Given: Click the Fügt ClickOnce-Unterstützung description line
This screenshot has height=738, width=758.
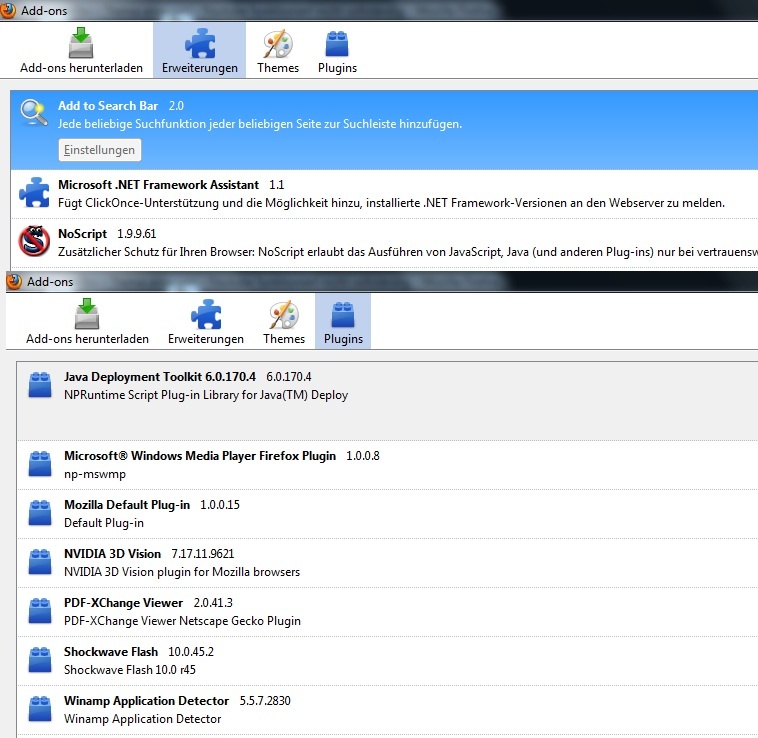Looking at the screenshot, I should (392, 203).
